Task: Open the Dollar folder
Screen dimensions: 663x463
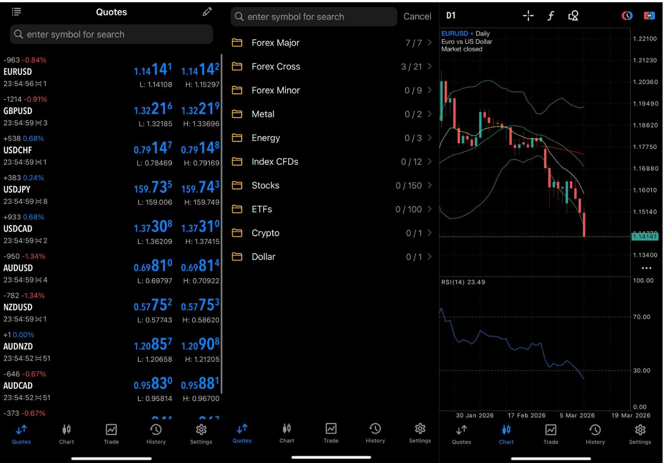Action: coord(332,257)
